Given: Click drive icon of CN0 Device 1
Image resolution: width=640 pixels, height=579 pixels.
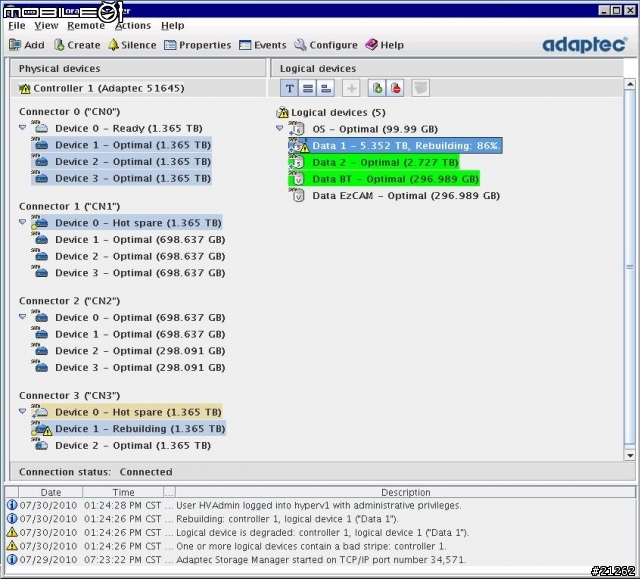Looking at the screenshot, I should [40, 144].
